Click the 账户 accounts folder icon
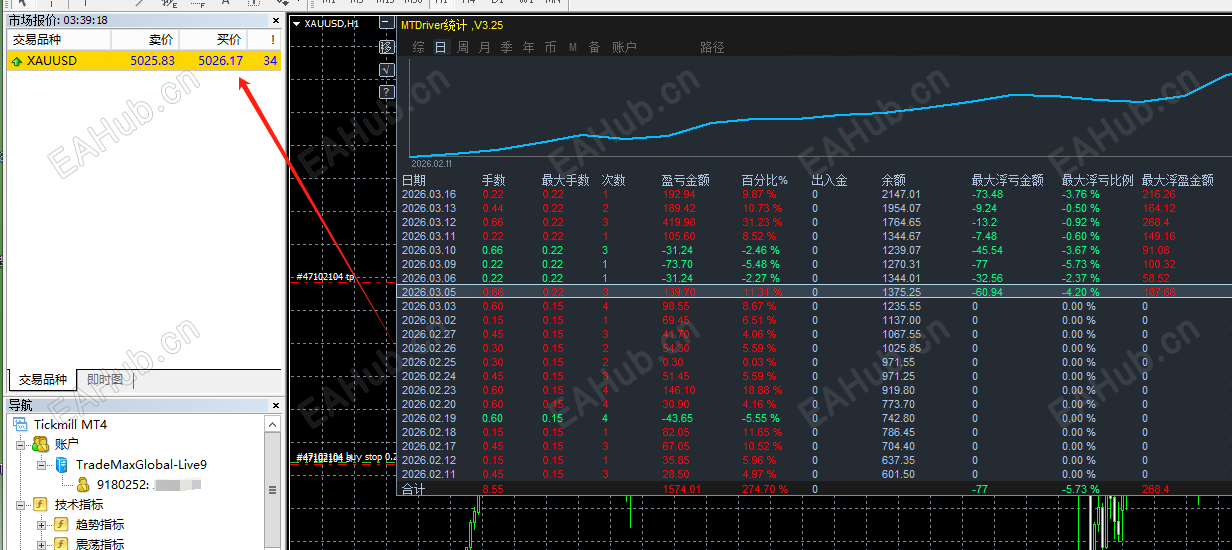Viewport: 1232px width, 550px height. point(41,444)
